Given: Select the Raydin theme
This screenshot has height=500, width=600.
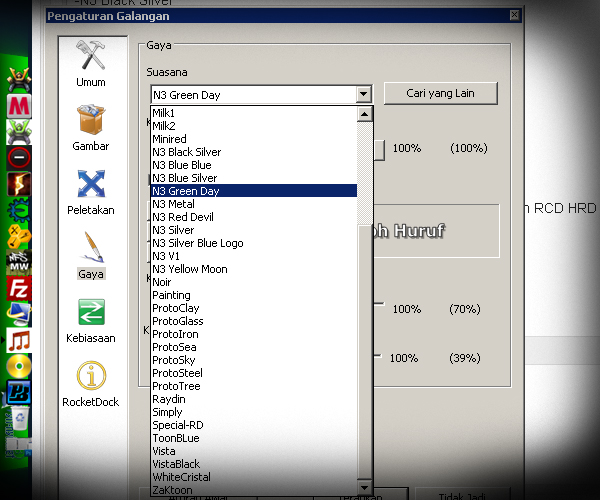Looking at the screenshot, I should click(254, 399).
